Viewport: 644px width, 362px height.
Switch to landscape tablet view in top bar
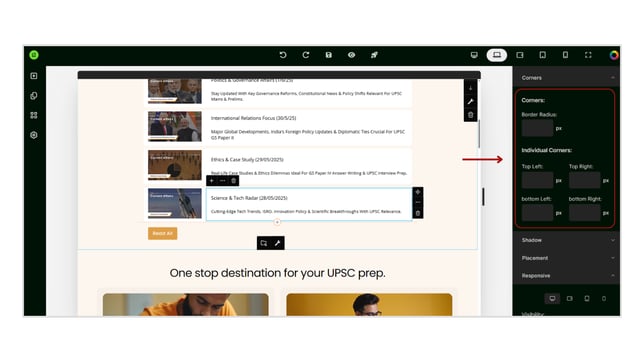coord(520,55)
